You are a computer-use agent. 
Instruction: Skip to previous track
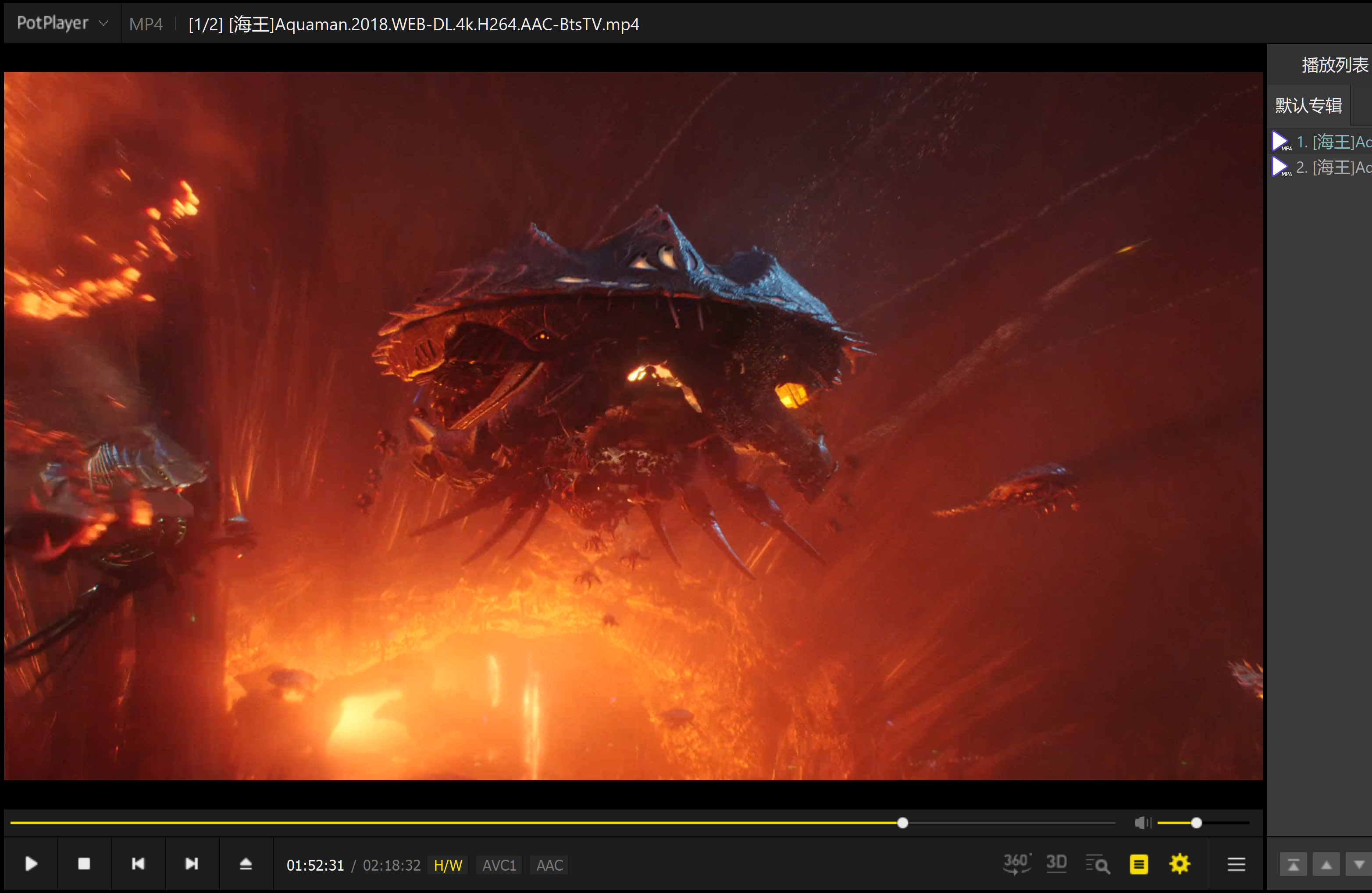pyautogui.click(x=138, y=864)
